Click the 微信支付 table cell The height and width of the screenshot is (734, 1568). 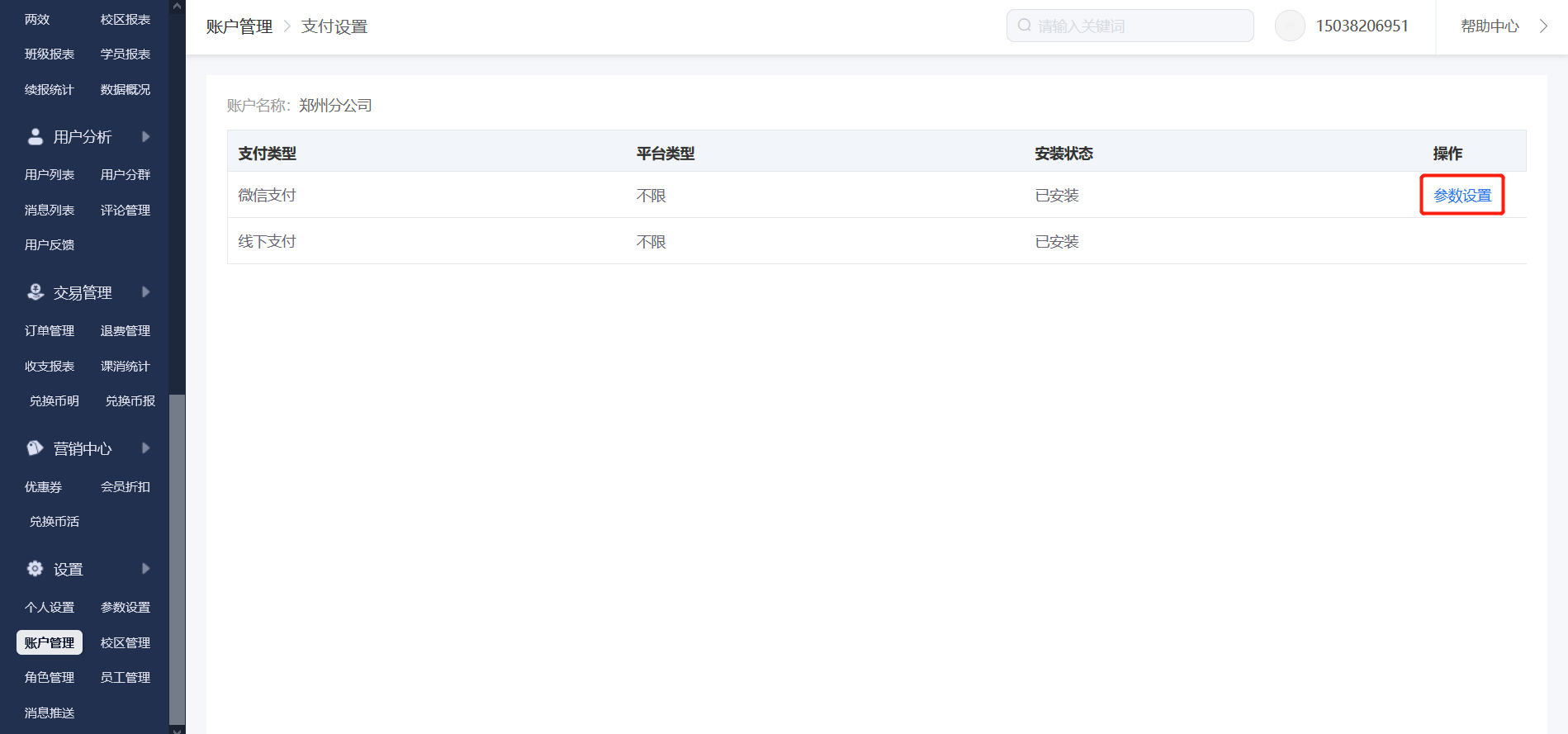click(x=267, y=196)
